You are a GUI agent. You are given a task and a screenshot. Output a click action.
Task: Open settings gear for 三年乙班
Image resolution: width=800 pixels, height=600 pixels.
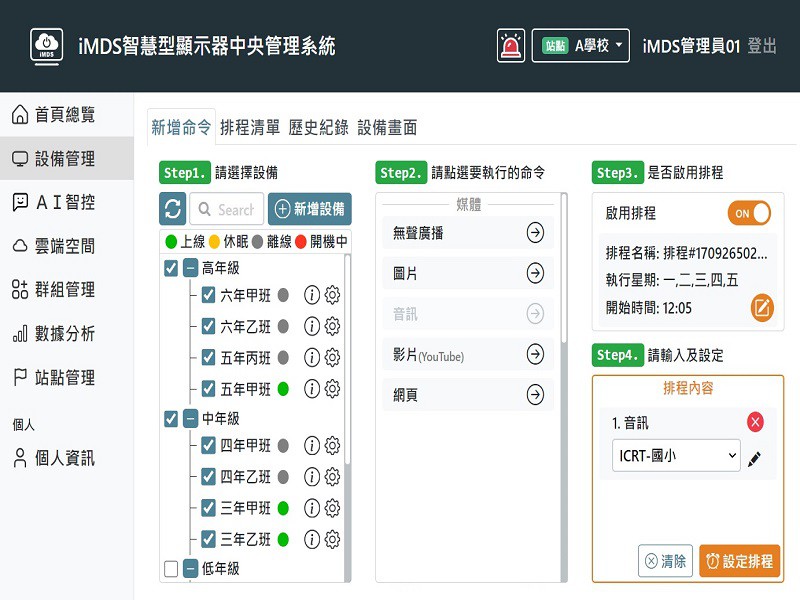(333, 539)
